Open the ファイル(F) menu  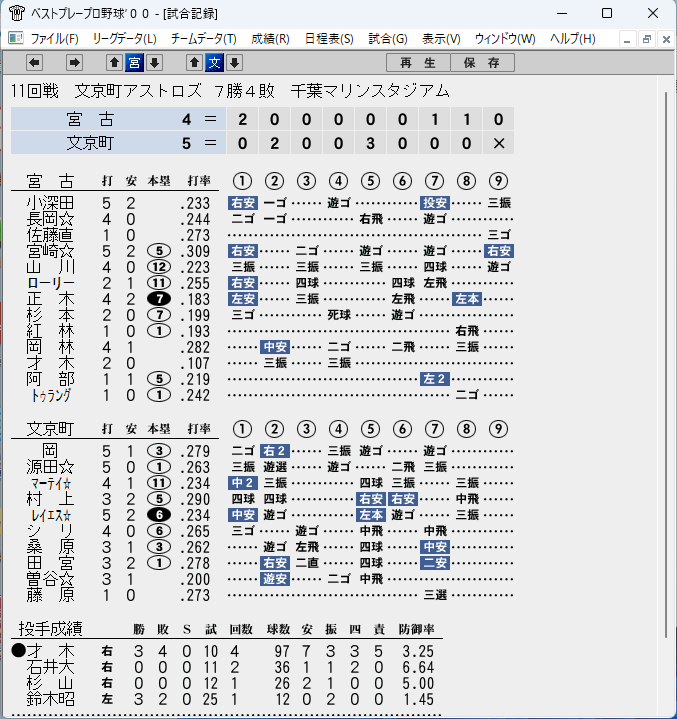(x=54, y=39)
